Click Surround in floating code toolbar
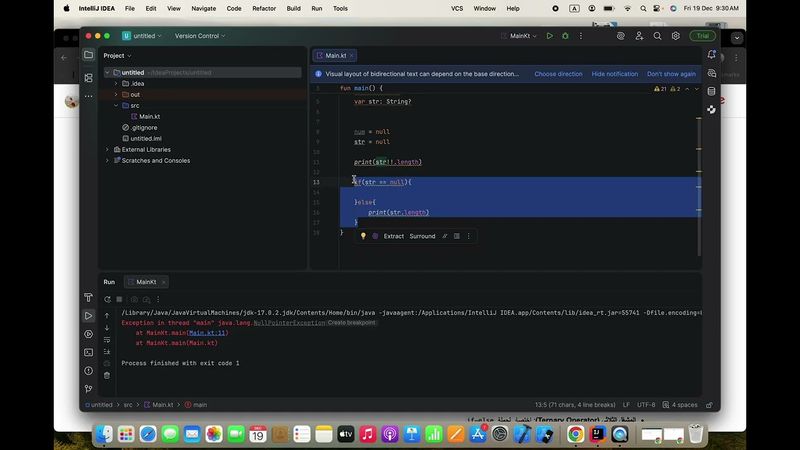The height and width of the screenshot is (450, 800). tap(422, 236)
